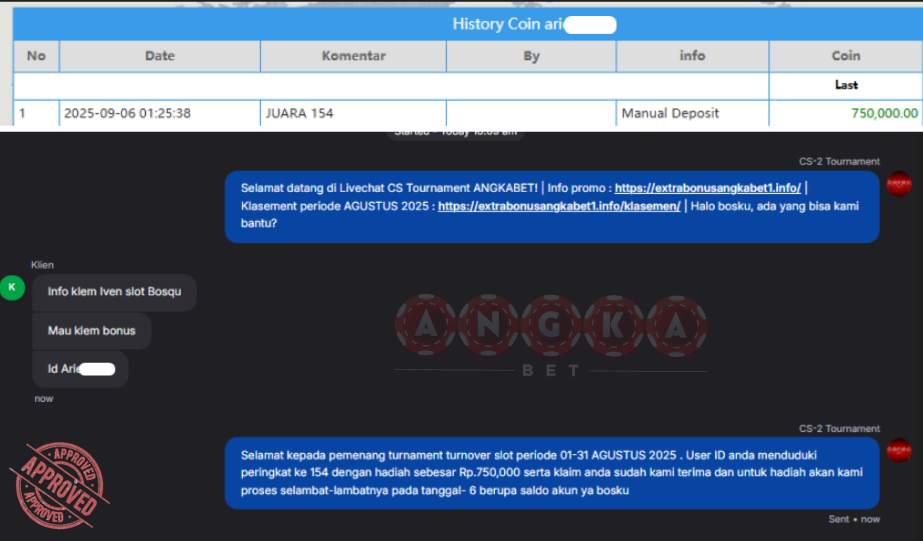
Task: Select the 'Mau klem bonus' message
Action: (x=91, y=331)
